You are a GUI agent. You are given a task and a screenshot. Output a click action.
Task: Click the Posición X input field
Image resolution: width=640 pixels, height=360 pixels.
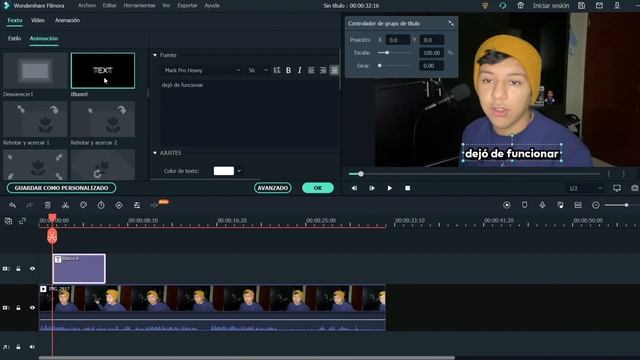(397, 40)
